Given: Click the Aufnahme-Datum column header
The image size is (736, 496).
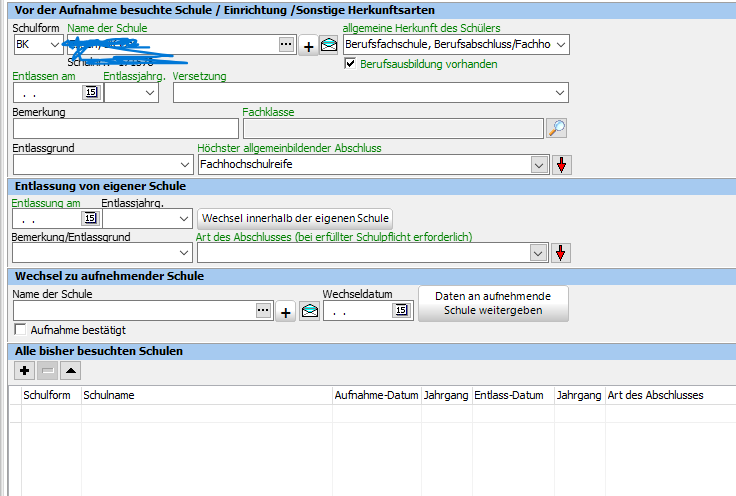Looking at the screenshot, I should (x=376, y=395).
